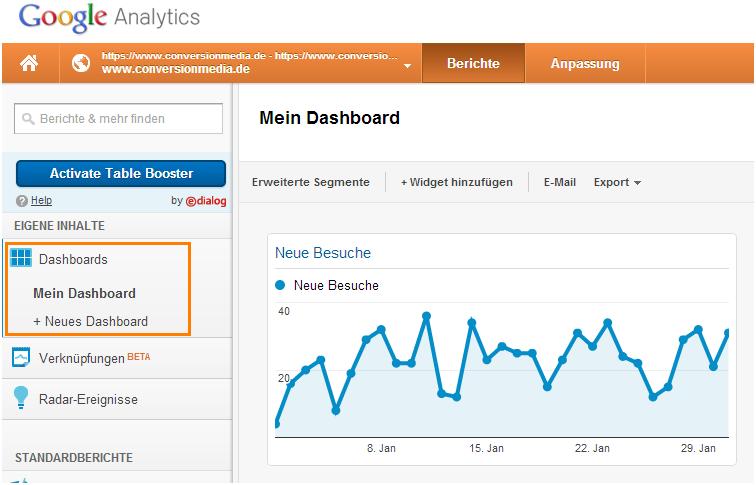Click the Verknüpfungen shortcut icon
This screenshot has height=485, width=756.
click(21, 357)
